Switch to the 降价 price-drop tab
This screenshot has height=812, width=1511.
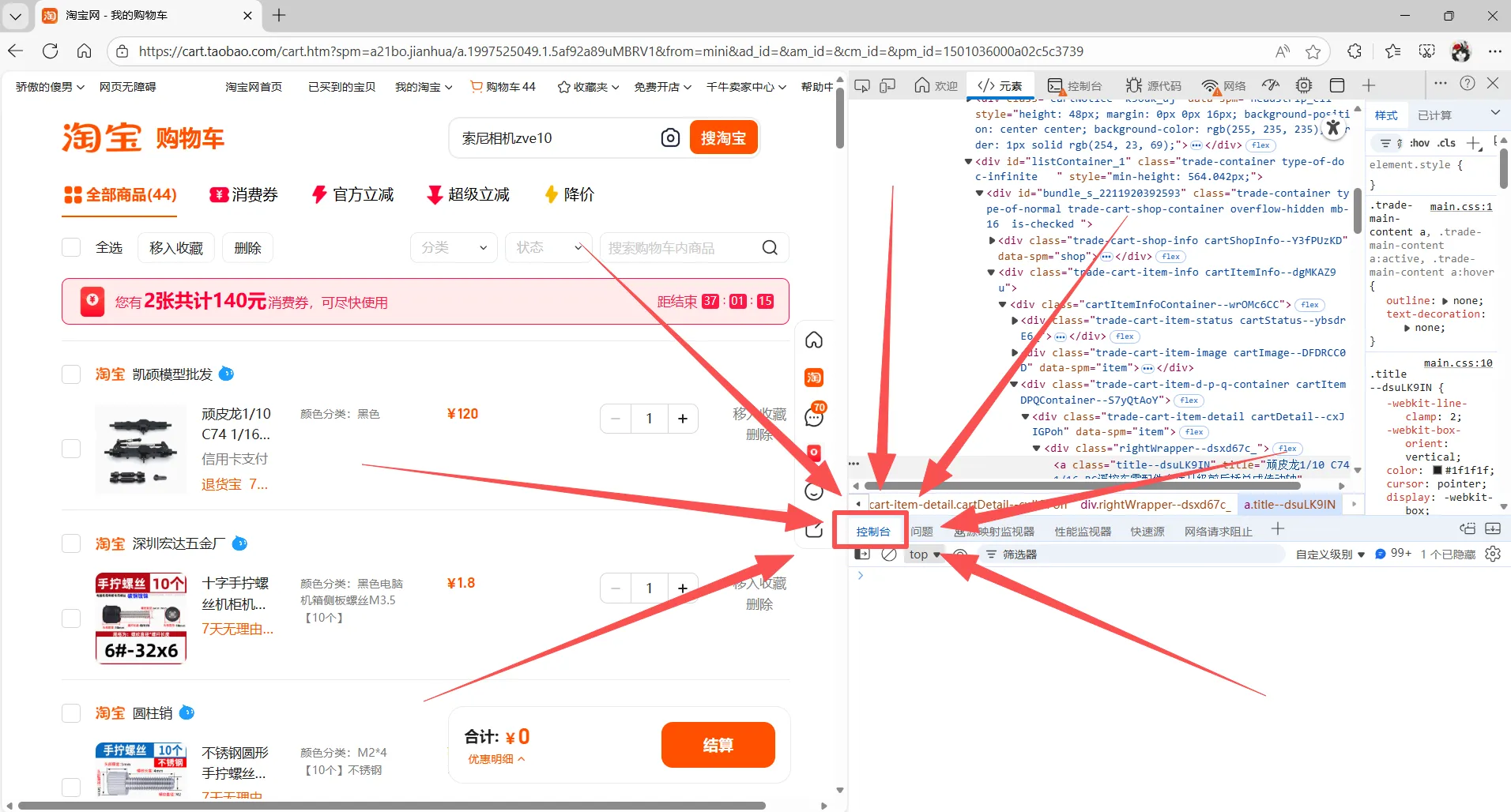[x=569, y=194]
